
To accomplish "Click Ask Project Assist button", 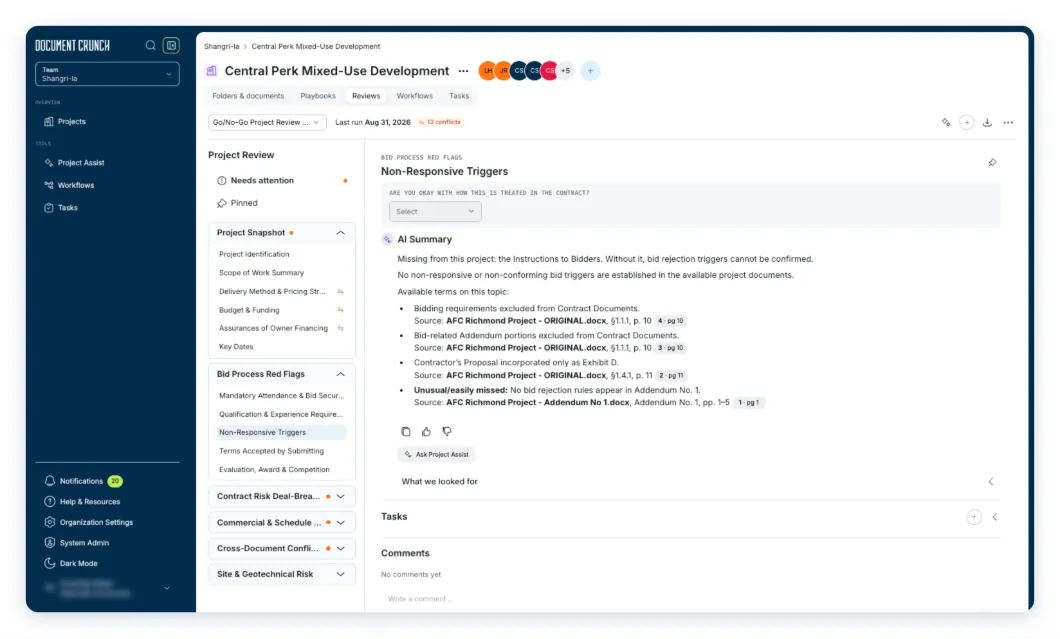I will [x=437, y=455].
